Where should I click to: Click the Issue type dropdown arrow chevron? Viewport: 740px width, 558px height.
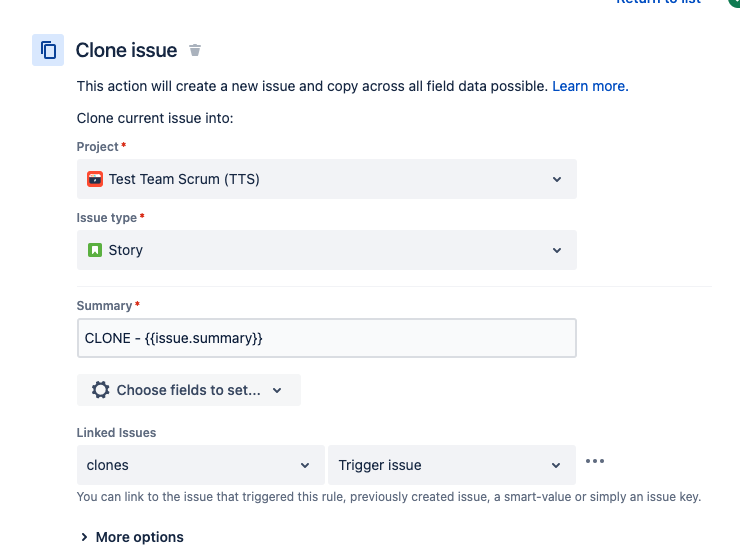point(557,250)
